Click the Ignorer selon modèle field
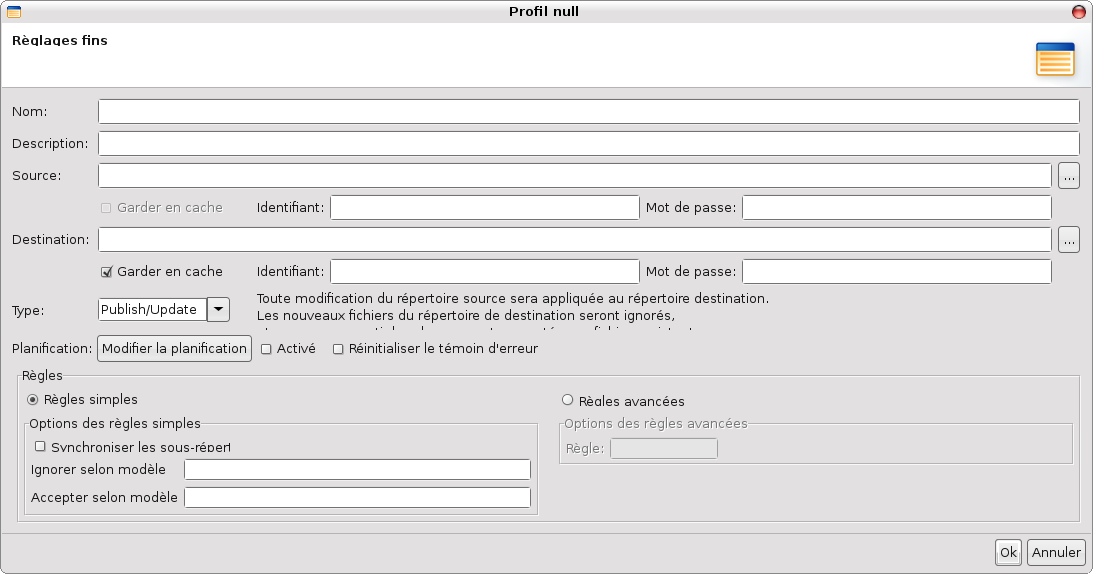1093x574 pixels. 358,469
